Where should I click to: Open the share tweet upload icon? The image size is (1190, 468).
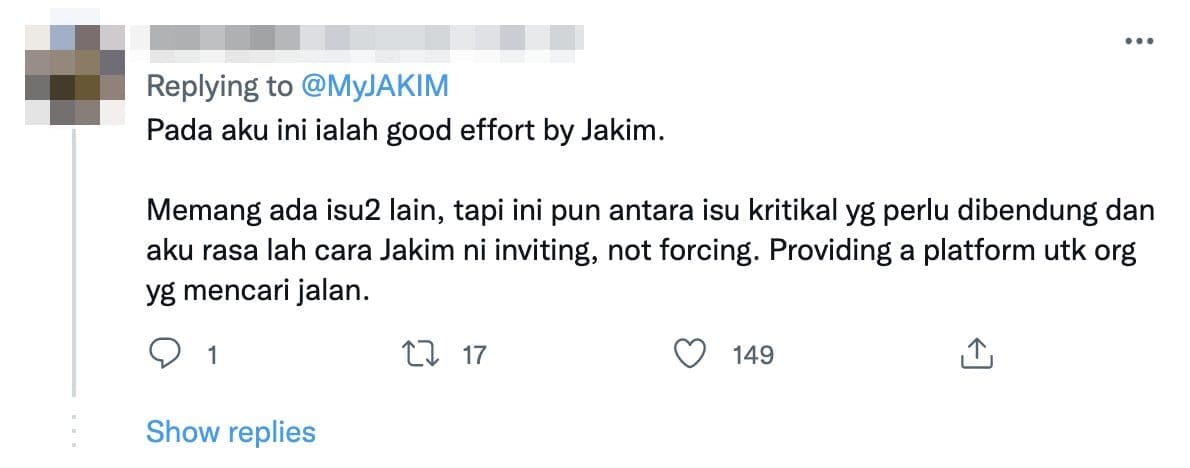(x=977, y=354)
